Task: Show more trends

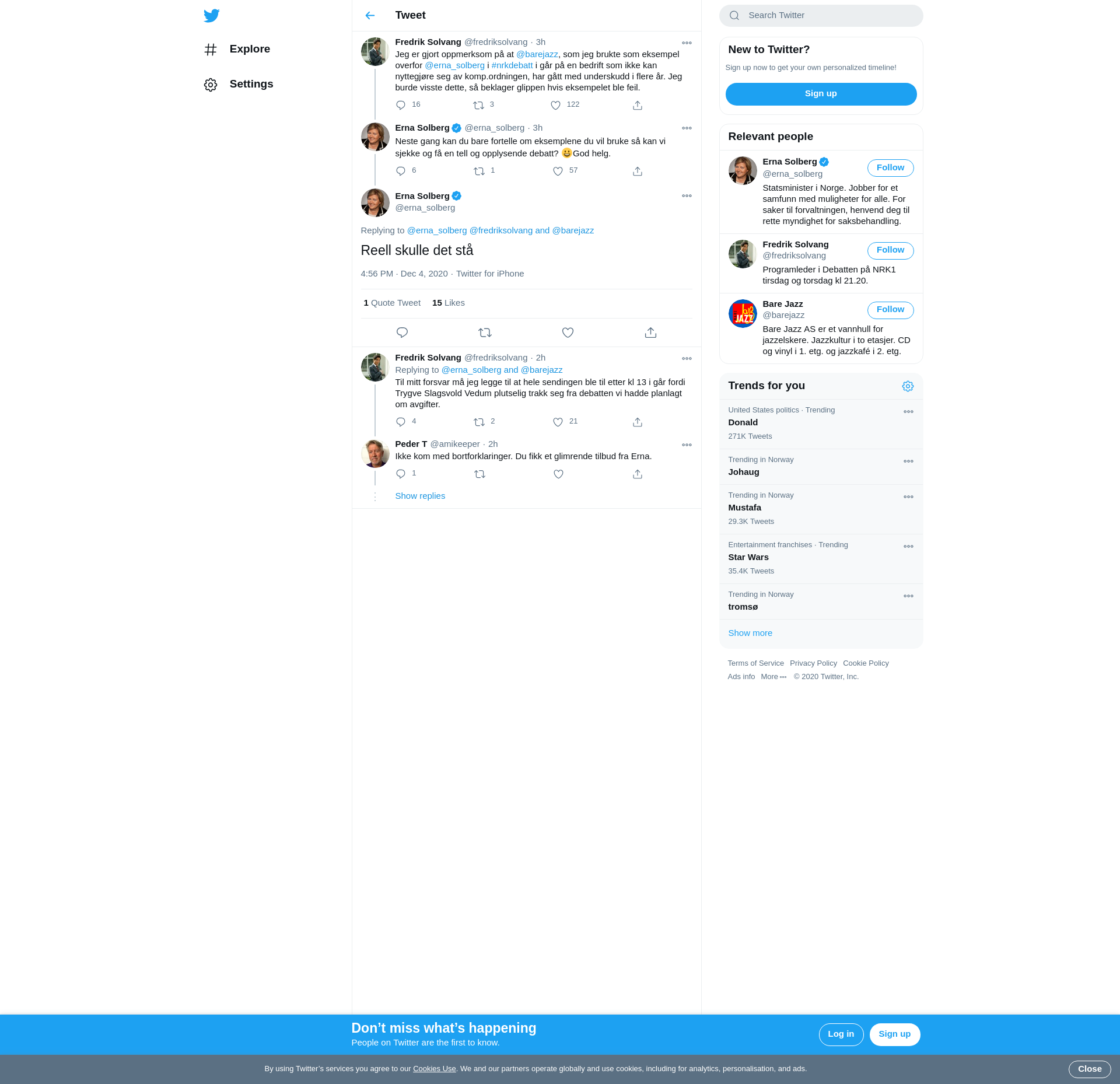Action: [x=750, y=633]
